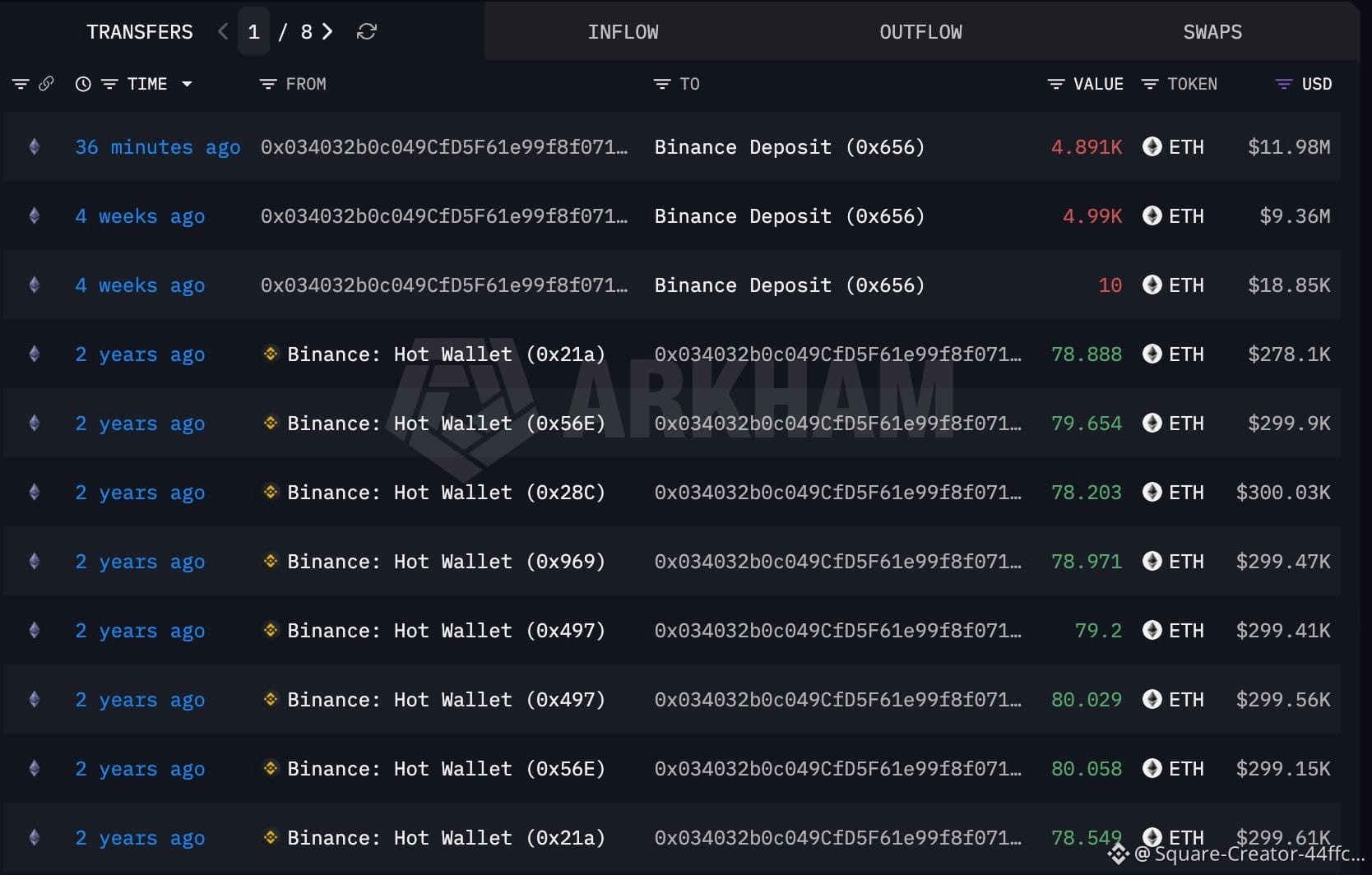Click the current page number 1 field
1372x875 pixels.
click(253, 31)
